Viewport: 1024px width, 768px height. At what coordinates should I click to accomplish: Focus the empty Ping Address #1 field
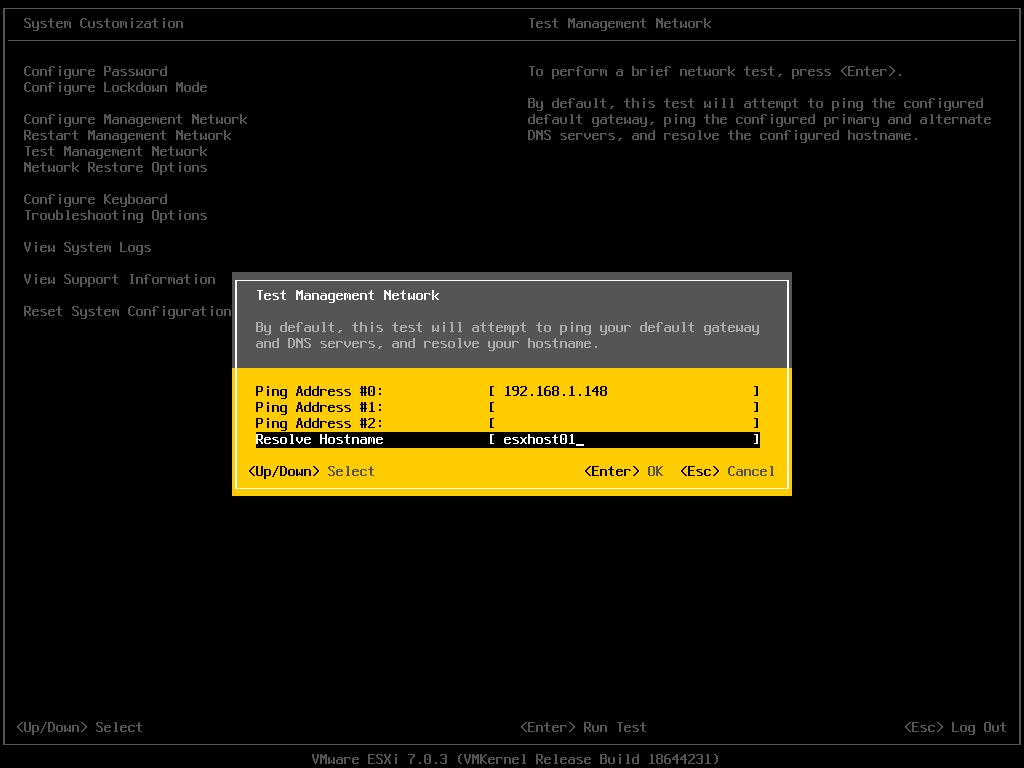(624, 408)
